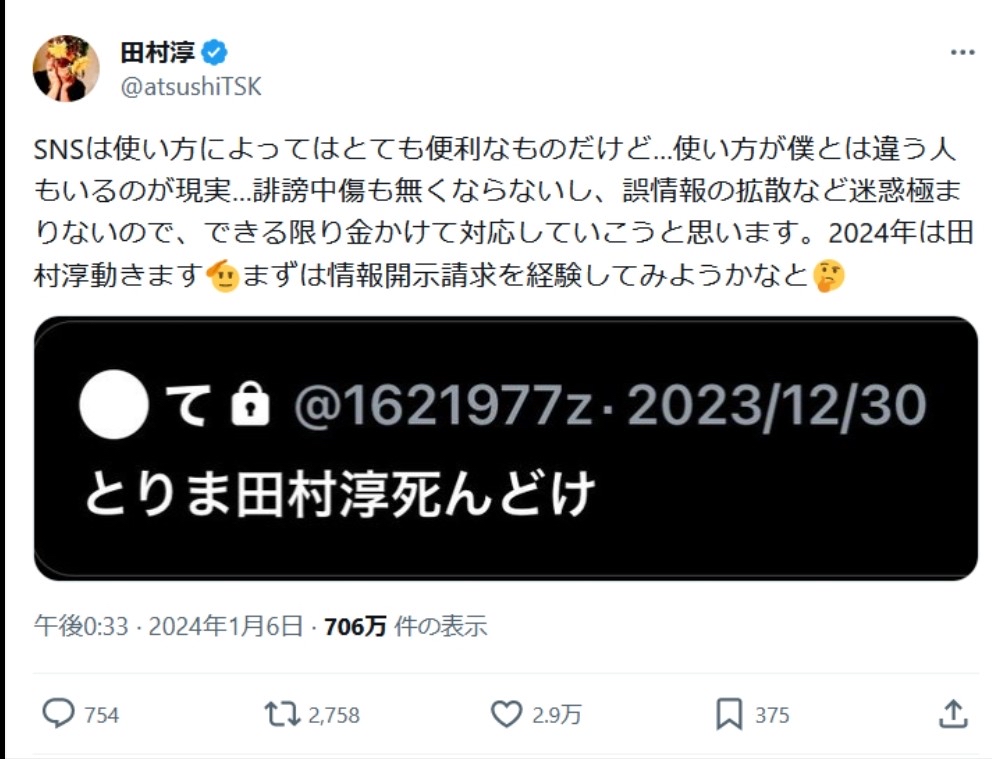The width and height of the screenshot is (992, 759).
Task: Click the white circle avatar in embedded image
Action: [114, 405]
